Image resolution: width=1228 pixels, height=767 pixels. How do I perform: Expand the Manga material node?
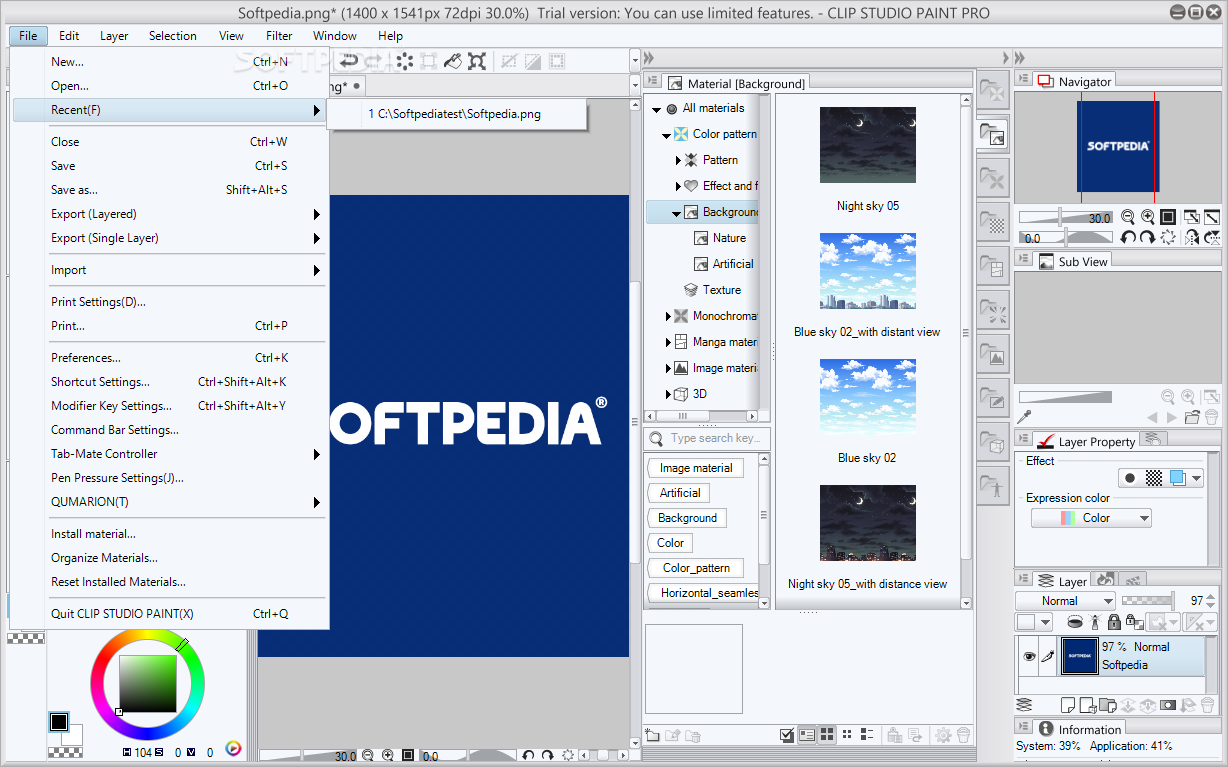[668, 342]
